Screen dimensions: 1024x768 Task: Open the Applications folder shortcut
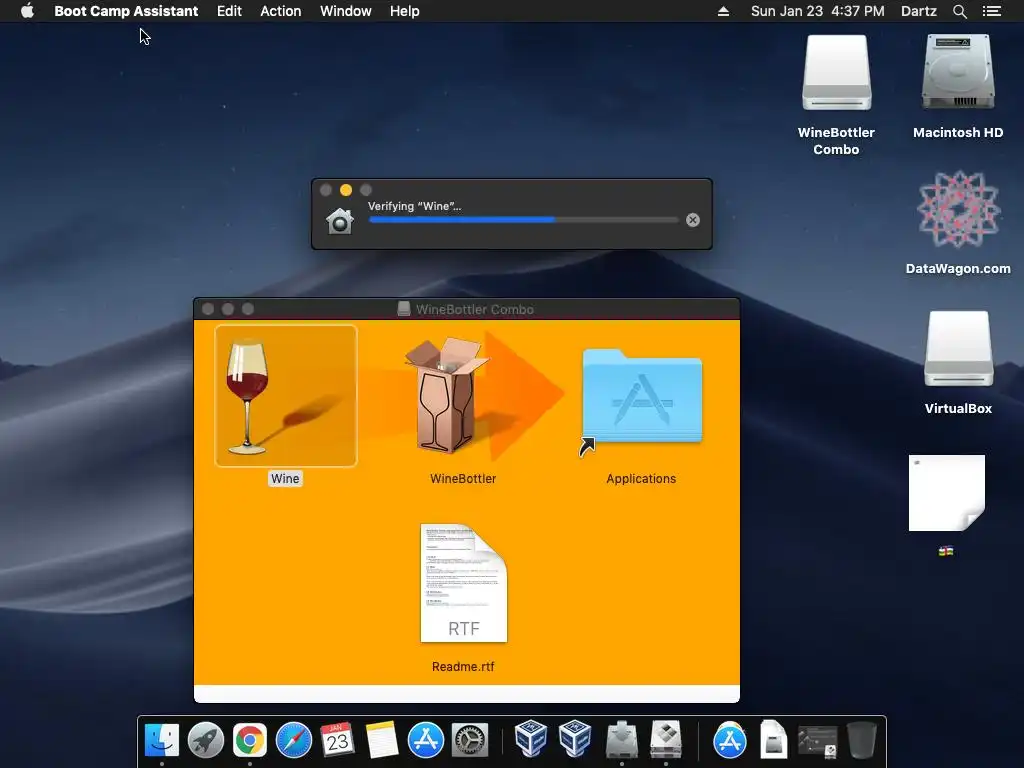[641, 398]
